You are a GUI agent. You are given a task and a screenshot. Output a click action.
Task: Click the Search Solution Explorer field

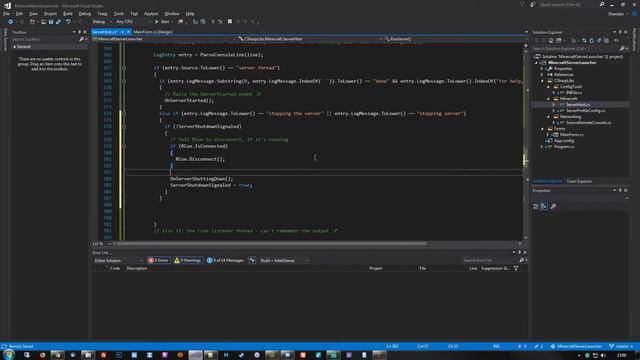(x=576, y=49)
